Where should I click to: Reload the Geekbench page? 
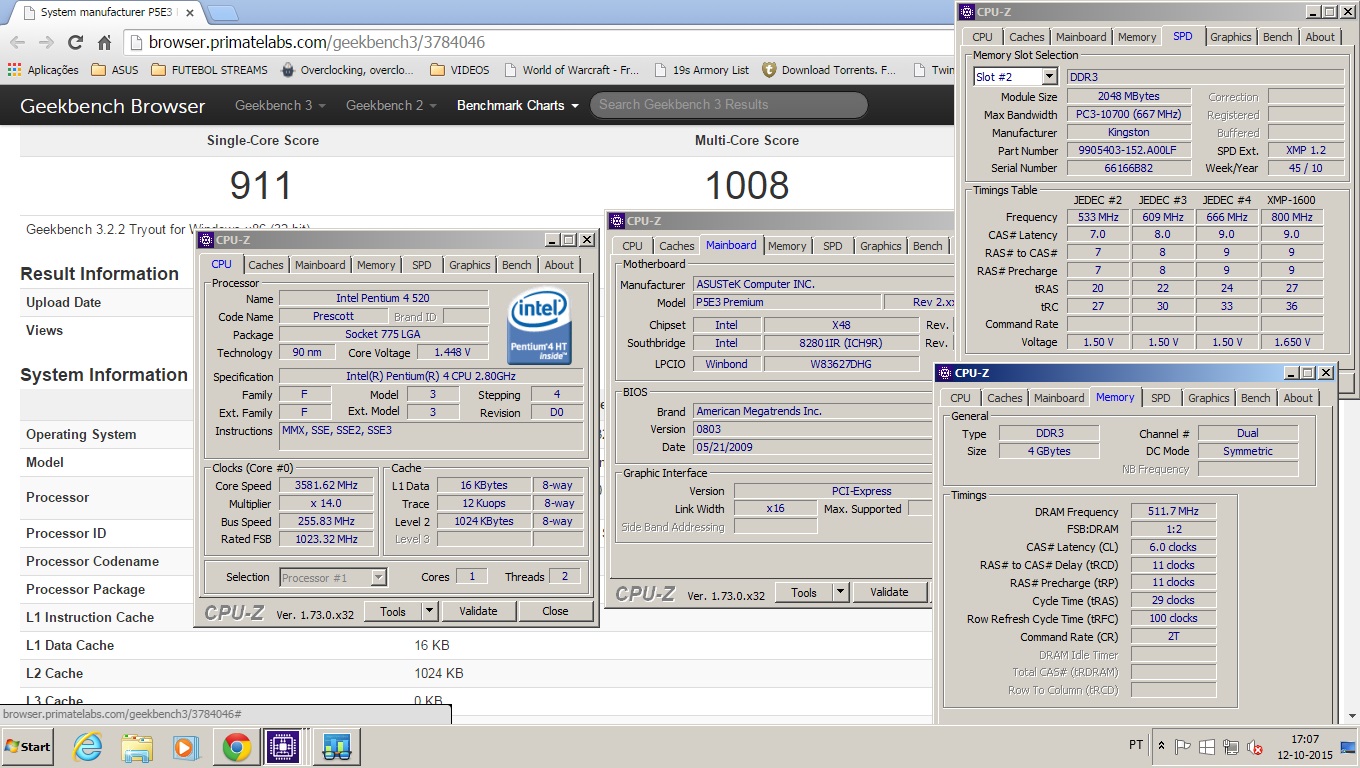pos(75,42)
